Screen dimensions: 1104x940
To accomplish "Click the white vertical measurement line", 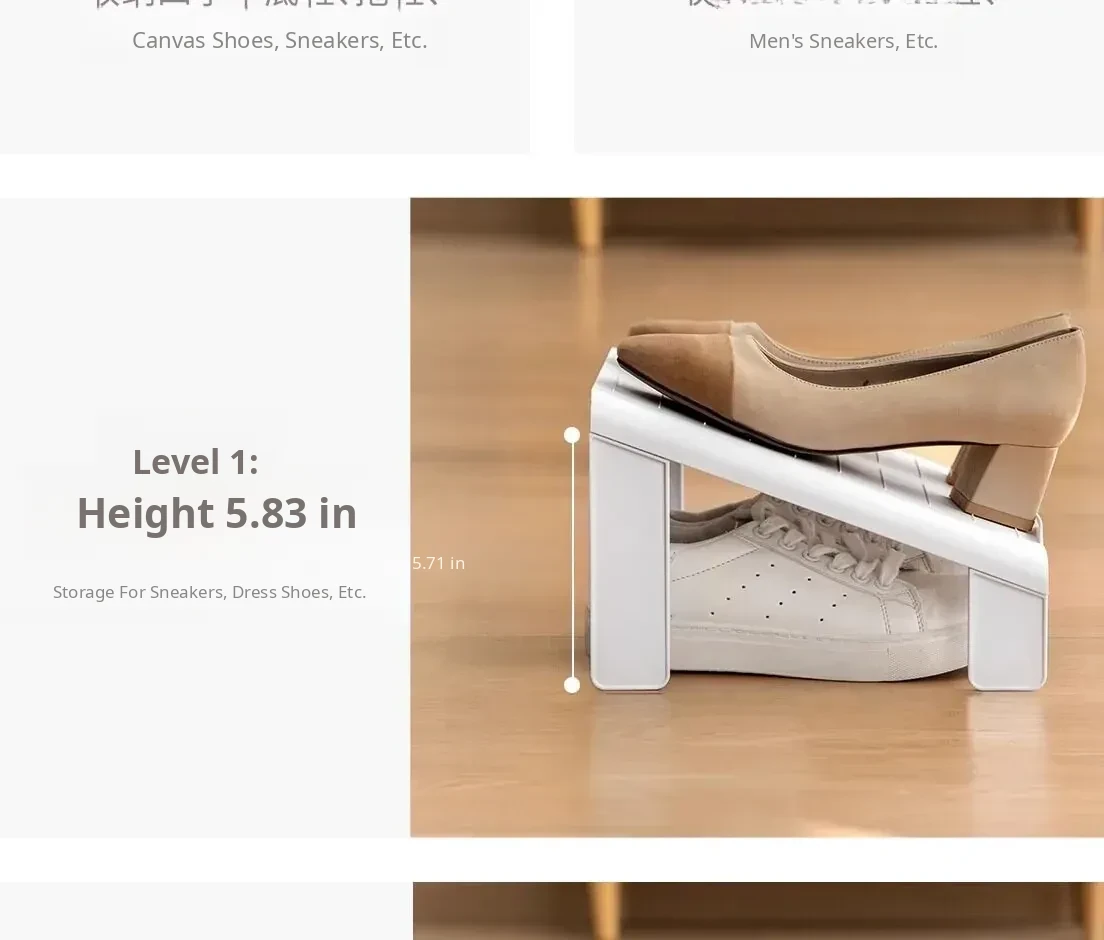I will click(x=573, y=560).
